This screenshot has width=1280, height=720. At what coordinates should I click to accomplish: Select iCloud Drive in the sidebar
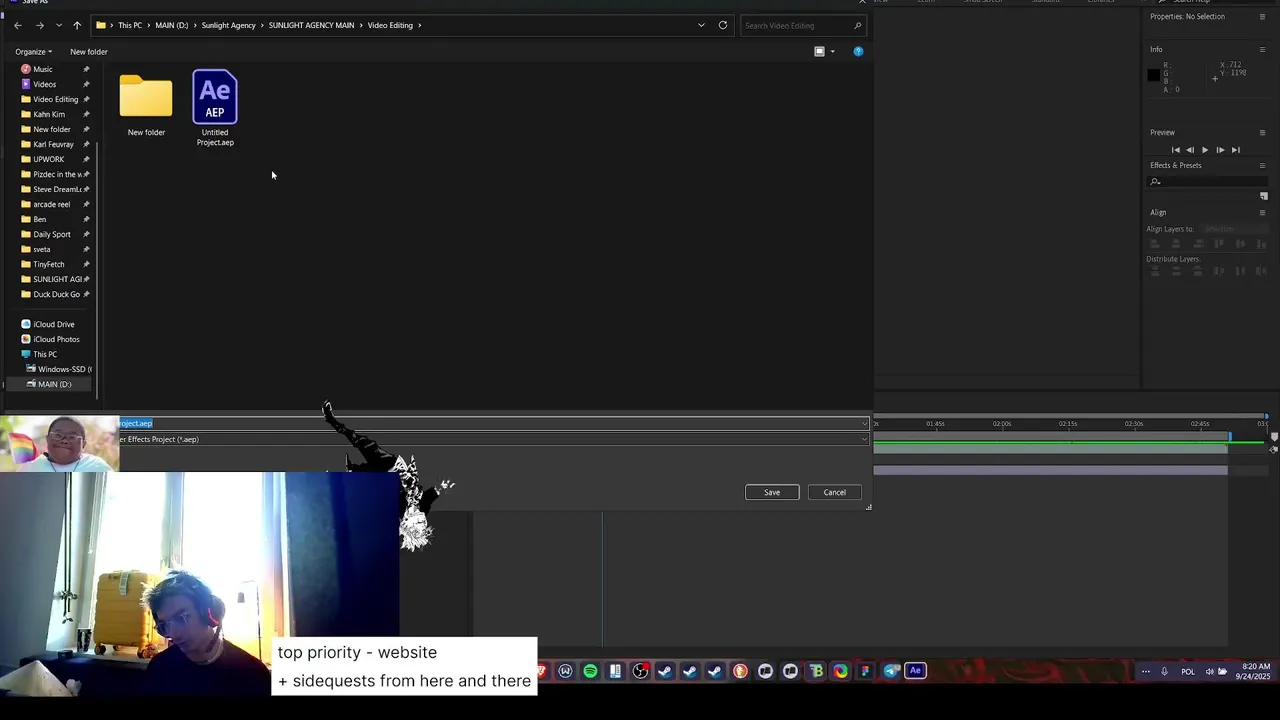[53, 324]
